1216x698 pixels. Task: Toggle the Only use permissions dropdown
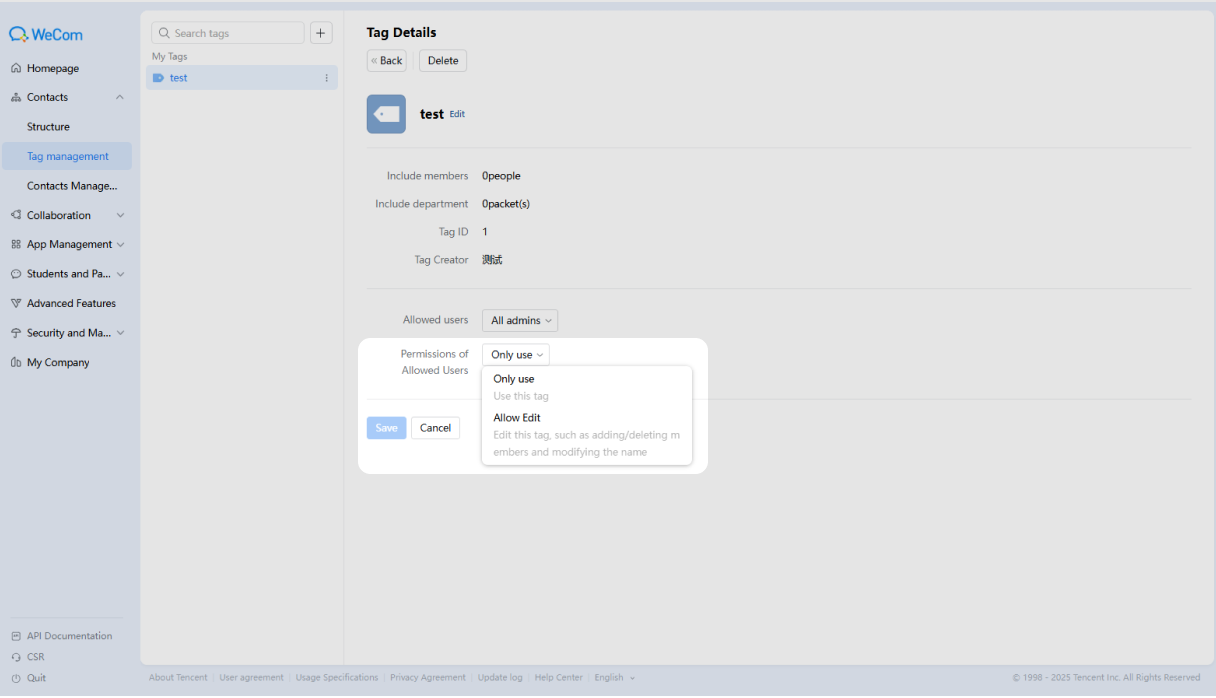click(x=516, y=355)
